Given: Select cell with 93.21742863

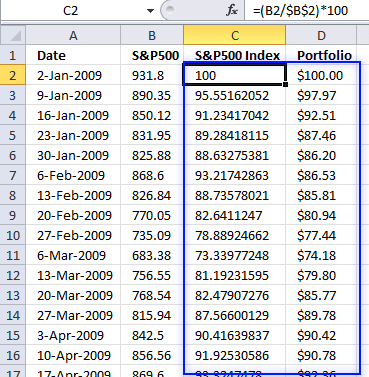Looking at the screenshot, I should [235, 175].
